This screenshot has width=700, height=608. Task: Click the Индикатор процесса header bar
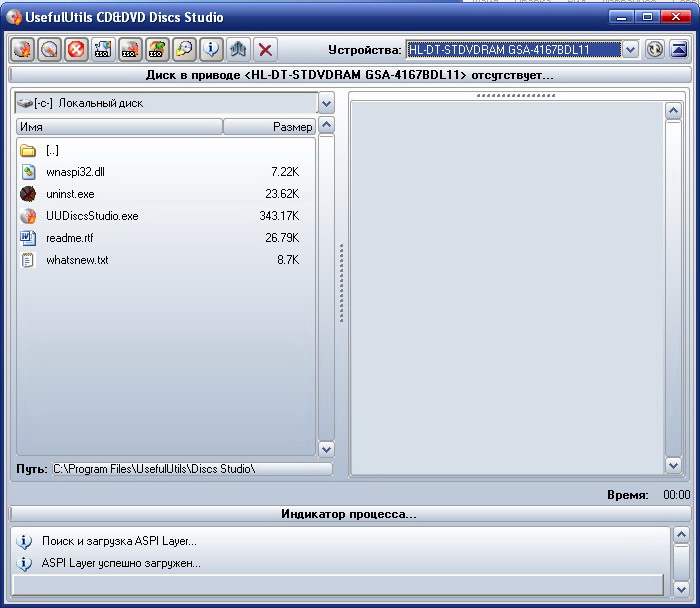(x=350, y=514)
